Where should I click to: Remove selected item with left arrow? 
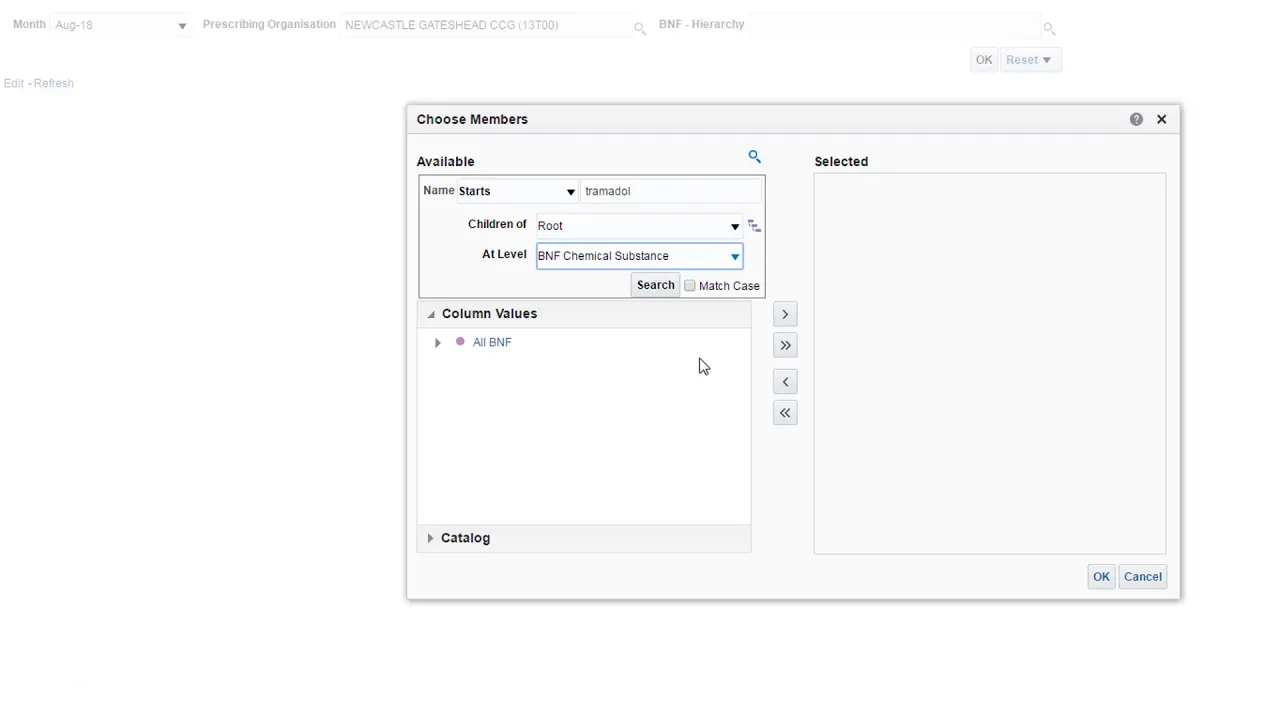coord(785,382)
